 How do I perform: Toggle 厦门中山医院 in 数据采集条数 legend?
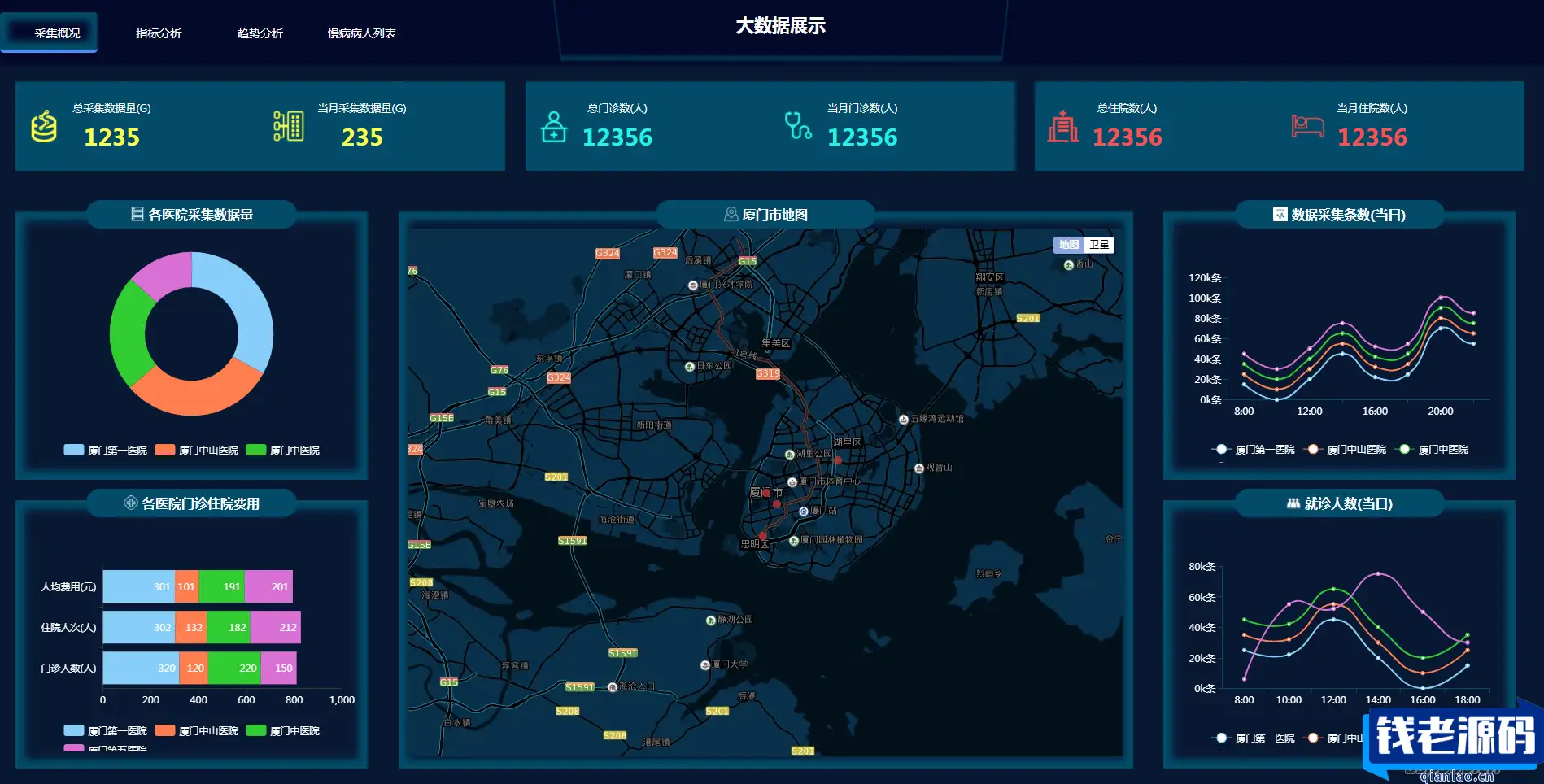(1345, 449)
